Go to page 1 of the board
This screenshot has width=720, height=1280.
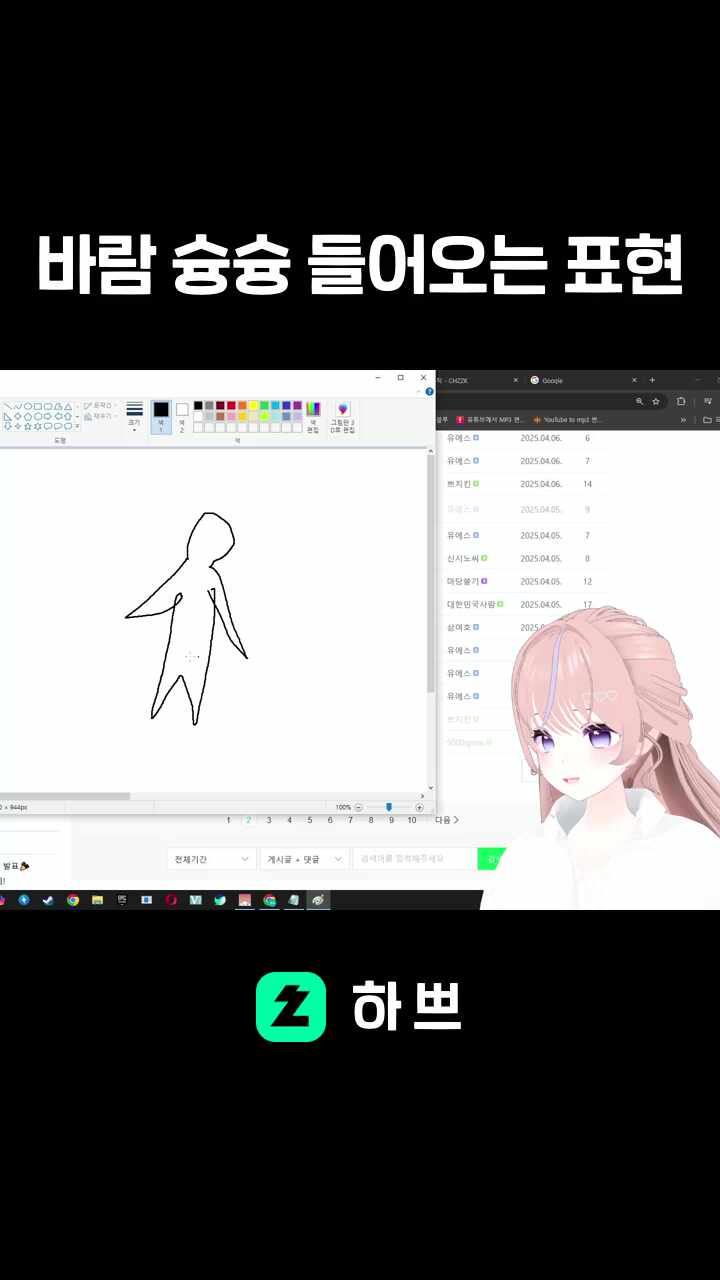[x=228, y=820]
